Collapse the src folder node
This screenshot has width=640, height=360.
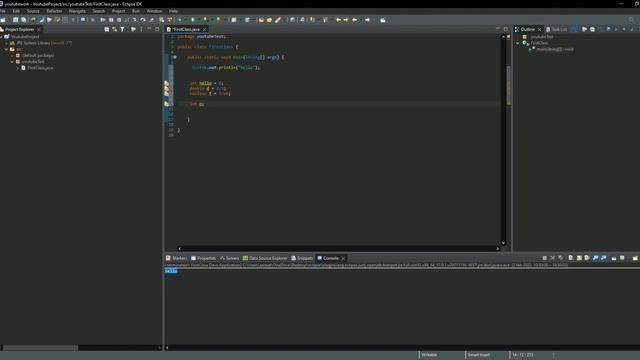click(x=7, y=49)
